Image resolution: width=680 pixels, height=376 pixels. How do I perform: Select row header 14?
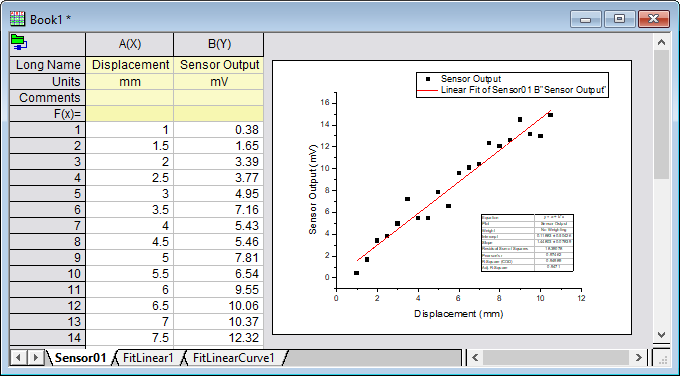coord(48,337)
